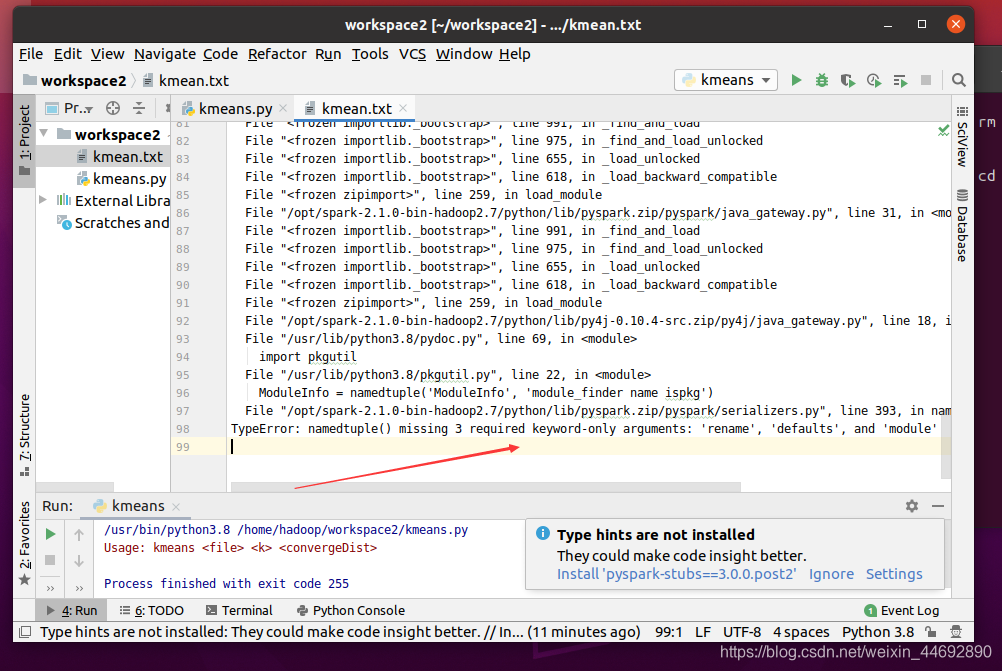
Task: Click UTF-8 encoding in status bar
Action: click(742, 632)
